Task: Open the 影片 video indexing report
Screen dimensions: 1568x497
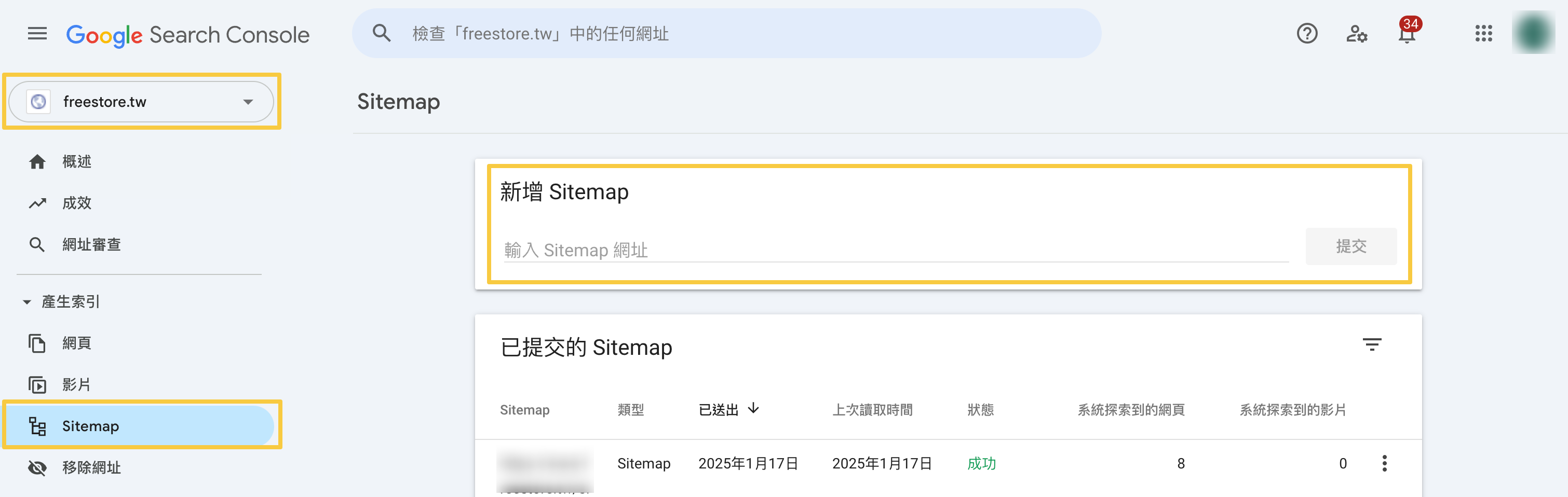Action: point(77,384)
